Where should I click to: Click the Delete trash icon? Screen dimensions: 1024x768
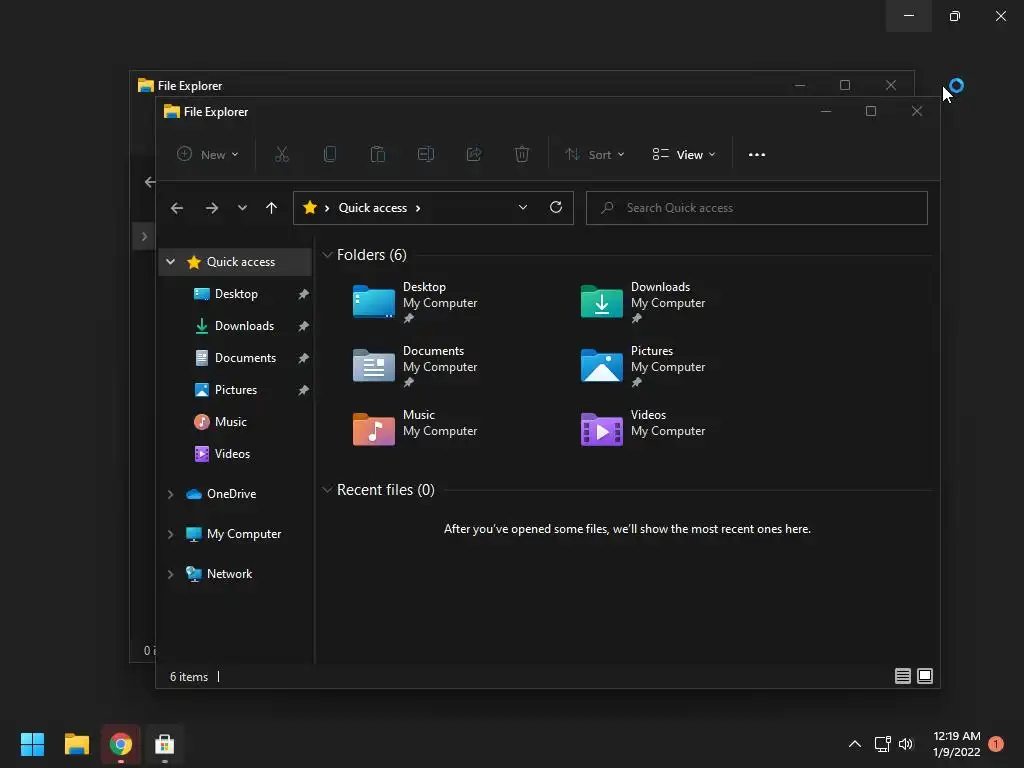(521, 154)
